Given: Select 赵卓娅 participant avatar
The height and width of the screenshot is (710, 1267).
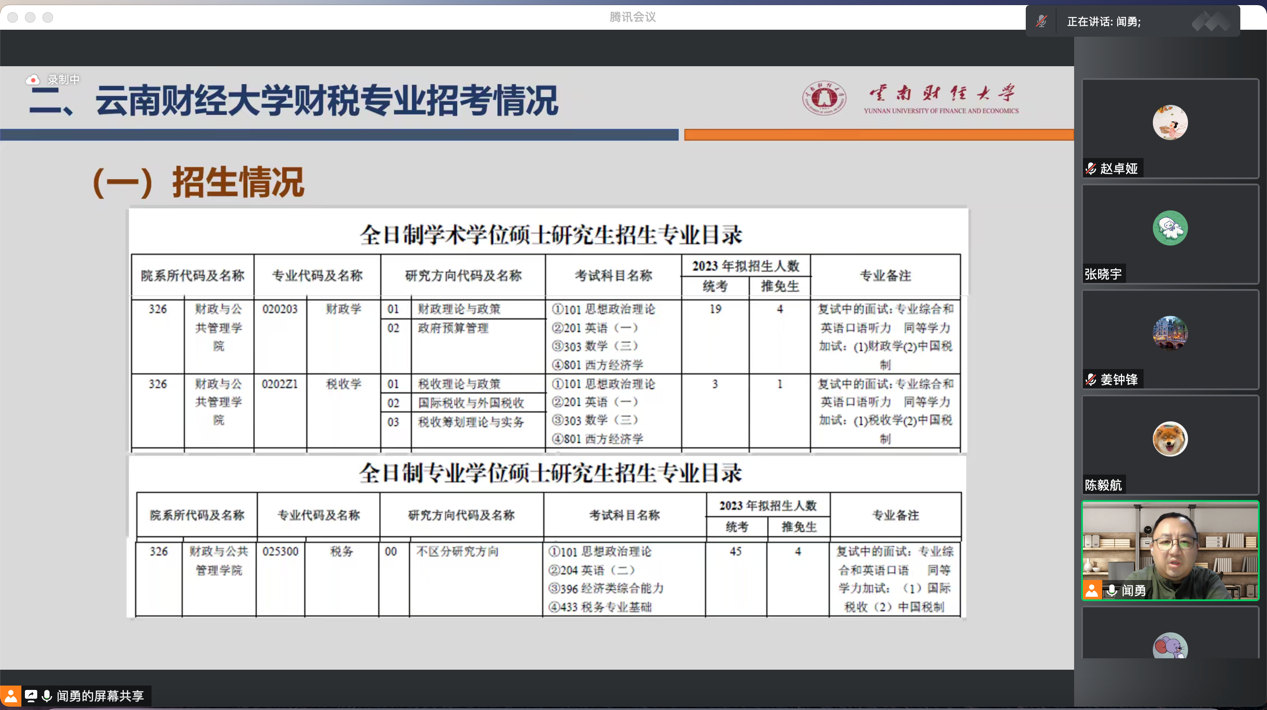Looking at the screenshot, I should (1170, 122).
